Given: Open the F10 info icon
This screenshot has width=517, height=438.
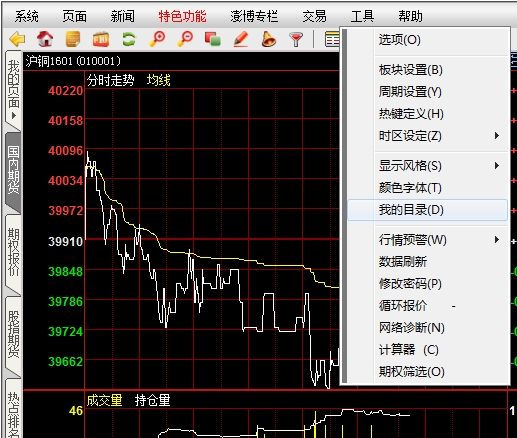Looking at the screenshot, I should 101,39.
